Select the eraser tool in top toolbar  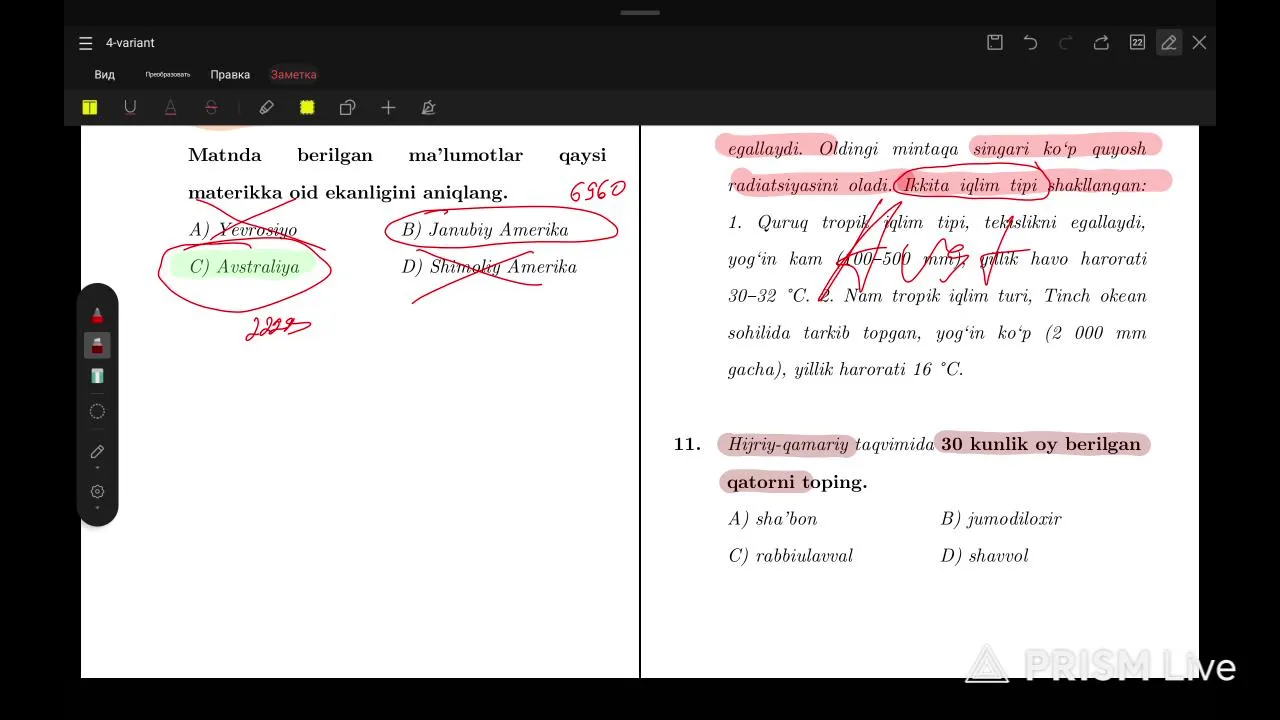[267, 107]
